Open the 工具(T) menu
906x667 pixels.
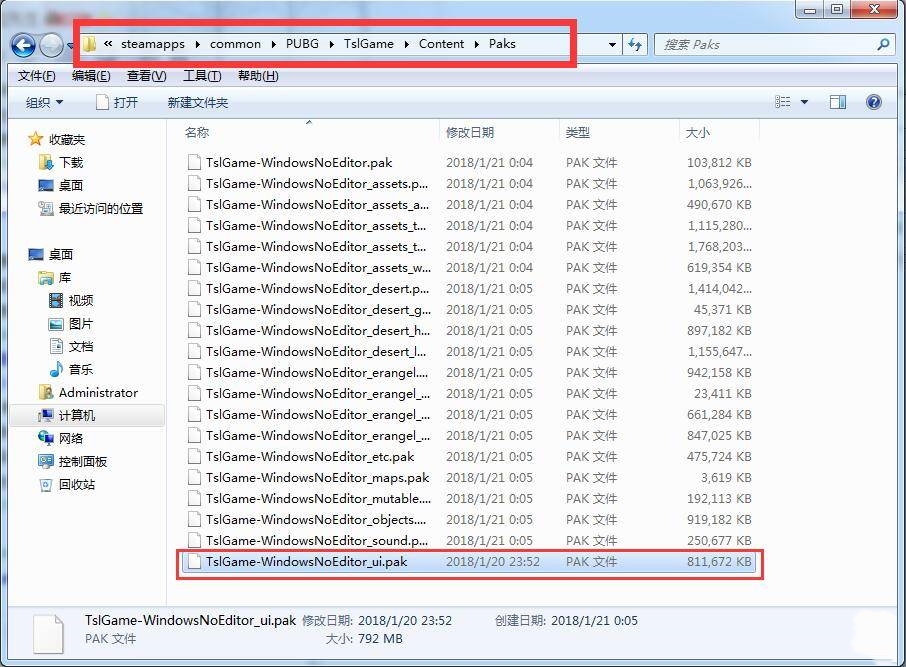tap(202, 76)
